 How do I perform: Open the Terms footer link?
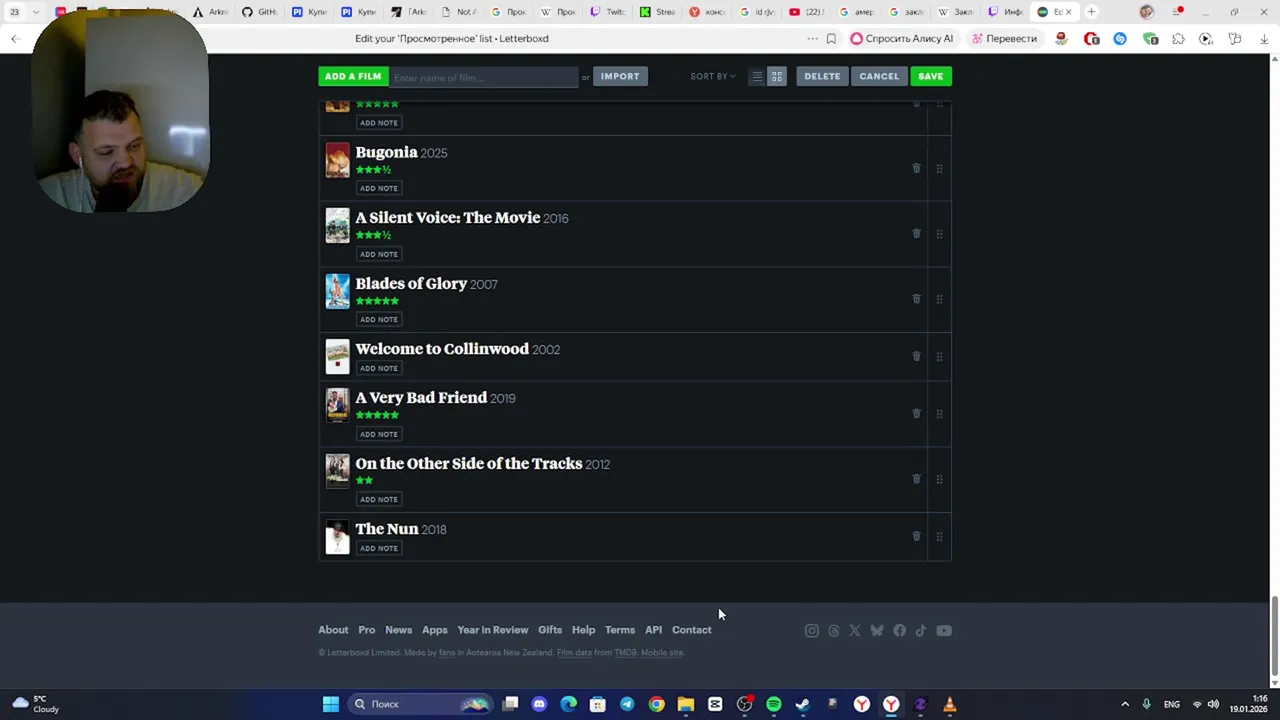point(620,630)
